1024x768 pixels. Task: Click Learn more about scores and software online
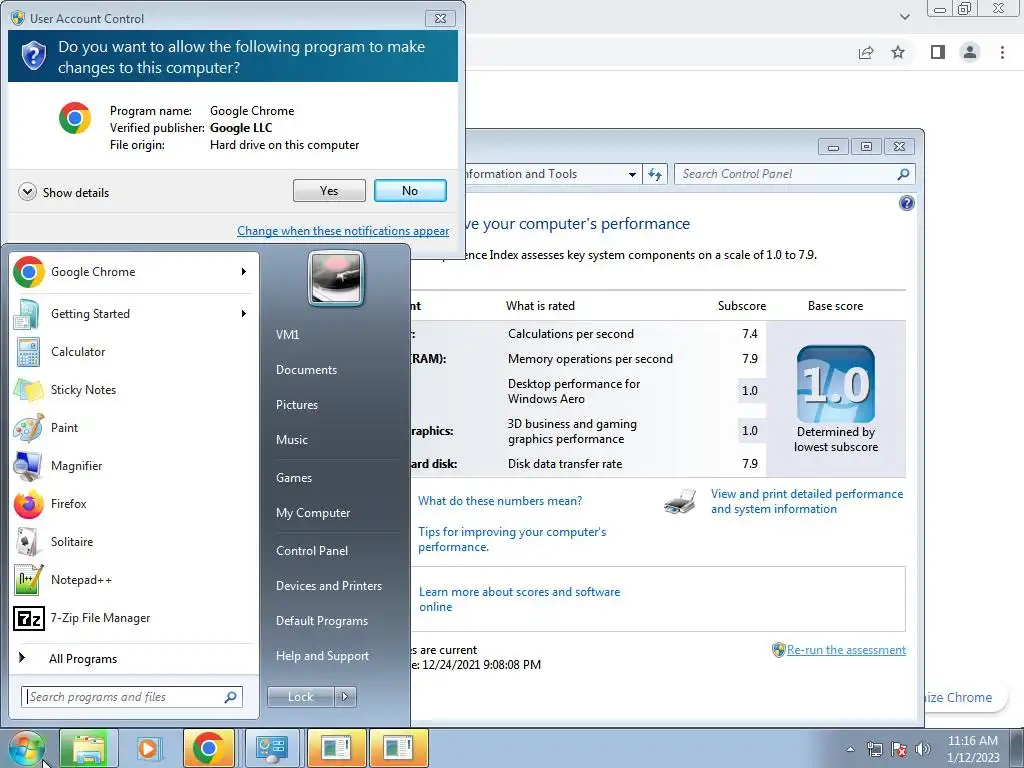[519, 599]
